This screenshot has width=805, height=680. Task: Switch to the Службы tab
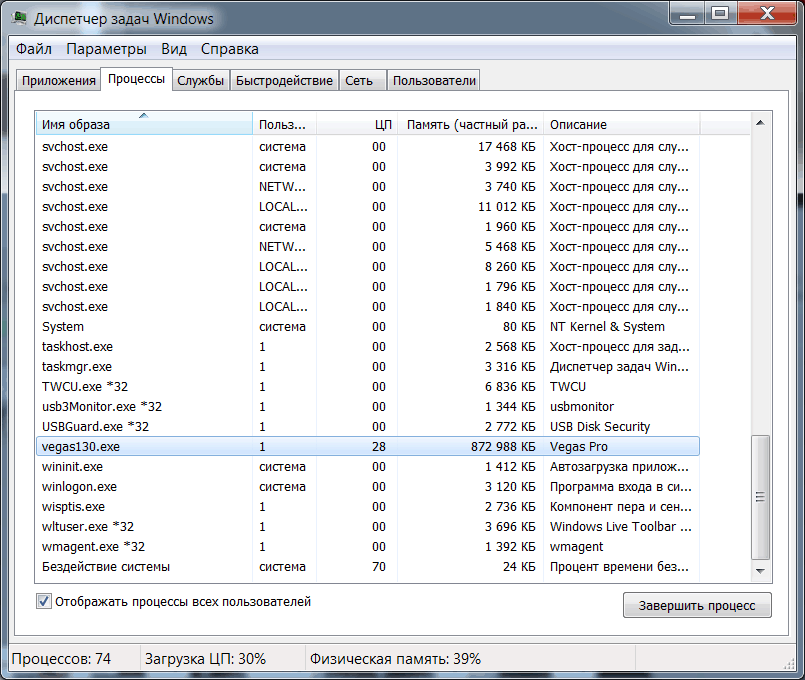200,81
